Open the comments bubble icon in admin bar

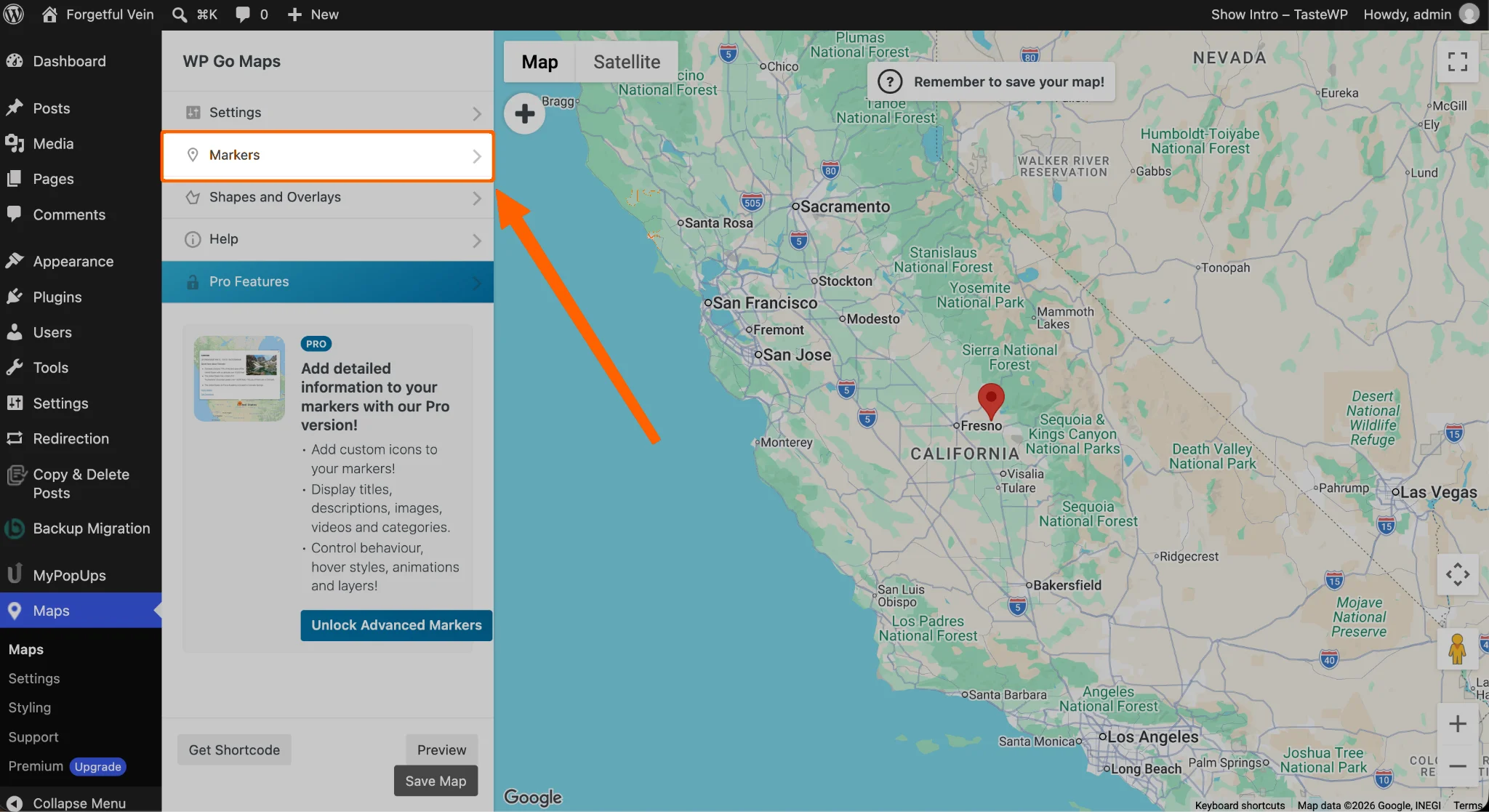coord(243,15)
